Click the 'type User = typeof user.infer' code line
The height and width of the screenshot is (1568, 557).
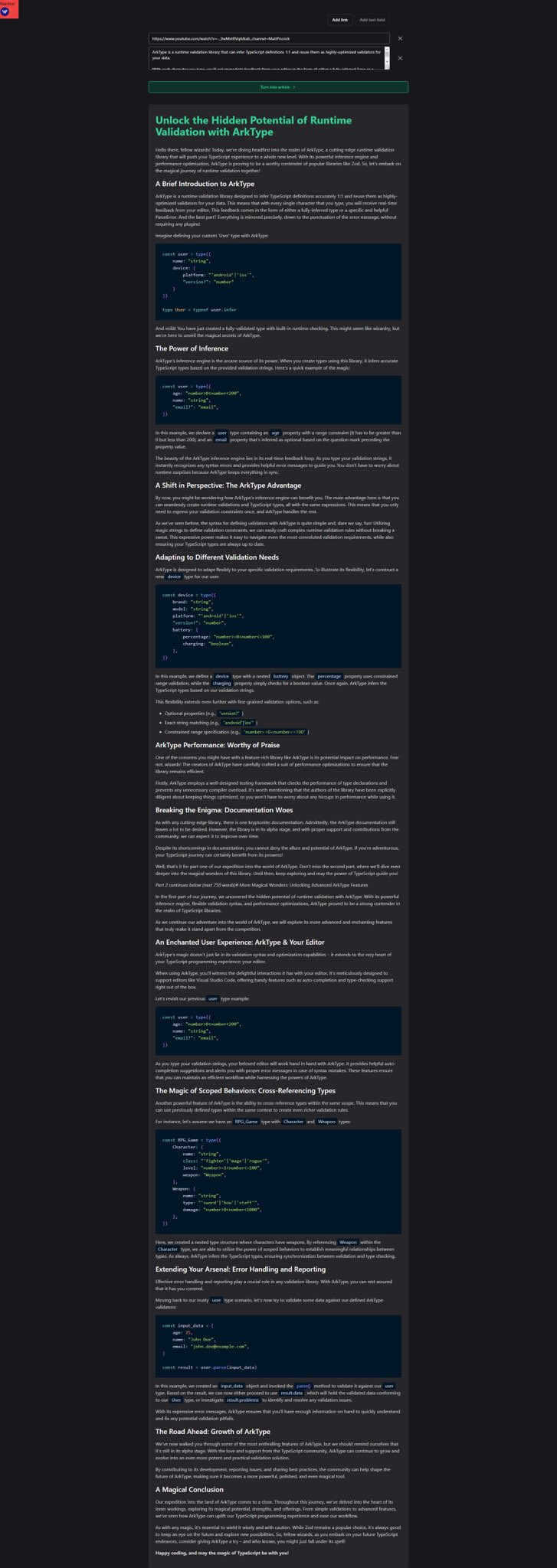(199, 310)
